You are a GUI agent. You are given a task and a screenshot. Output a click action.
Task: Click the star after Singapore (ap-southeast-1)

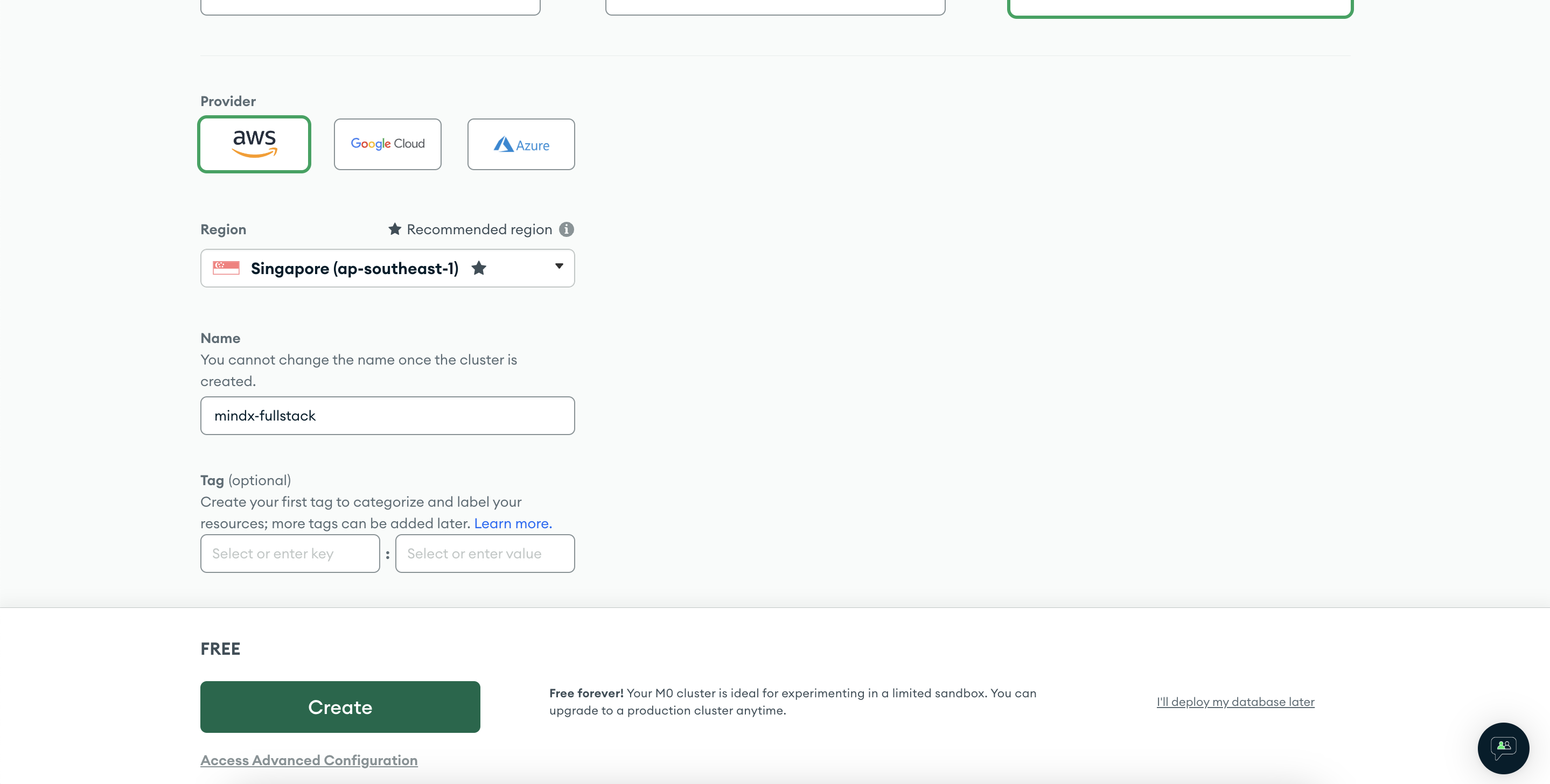click(479, 268)
